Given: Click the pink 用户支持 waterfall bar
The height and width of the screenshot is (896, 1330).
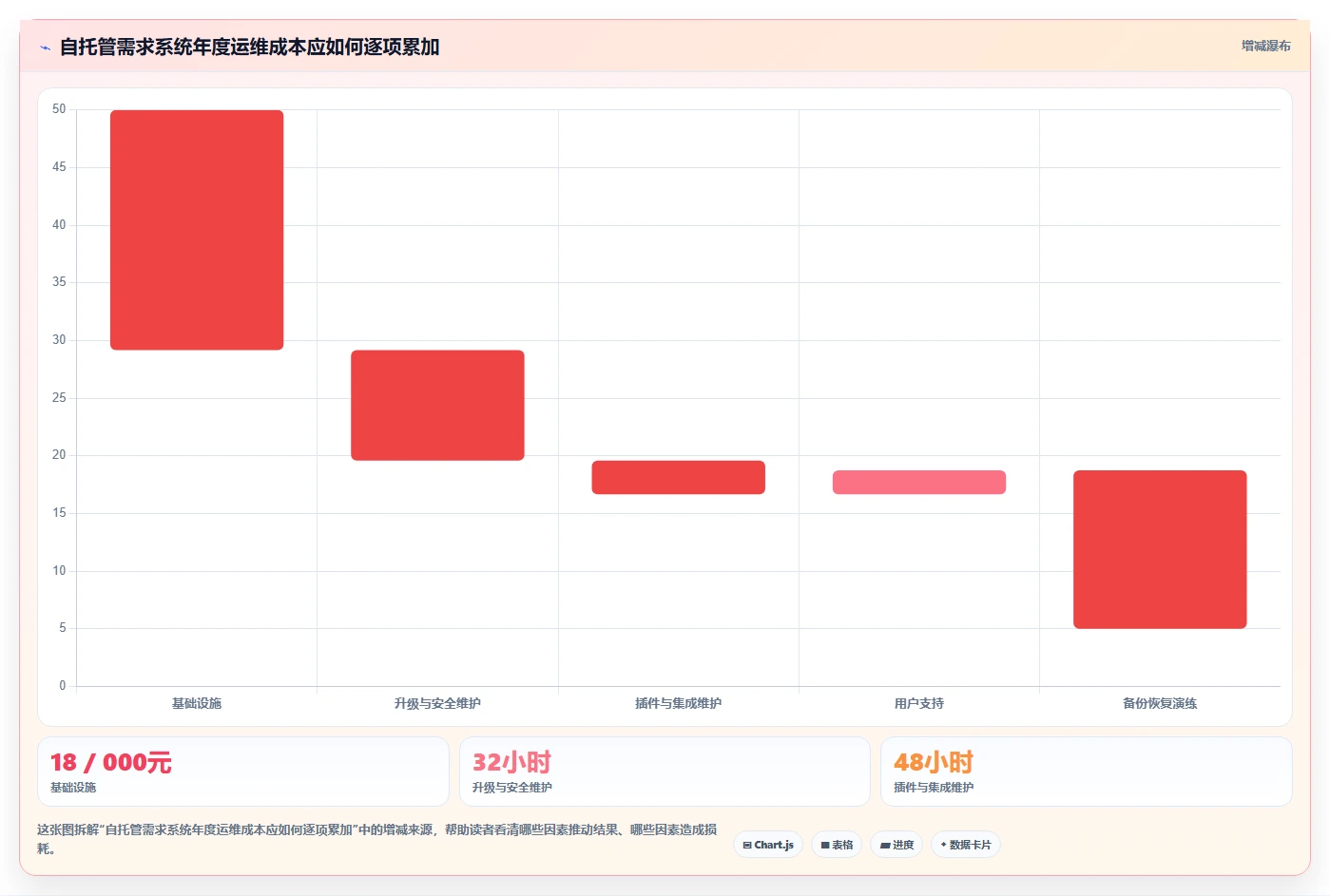Looking at the screenshot, I should coord(919,482).
